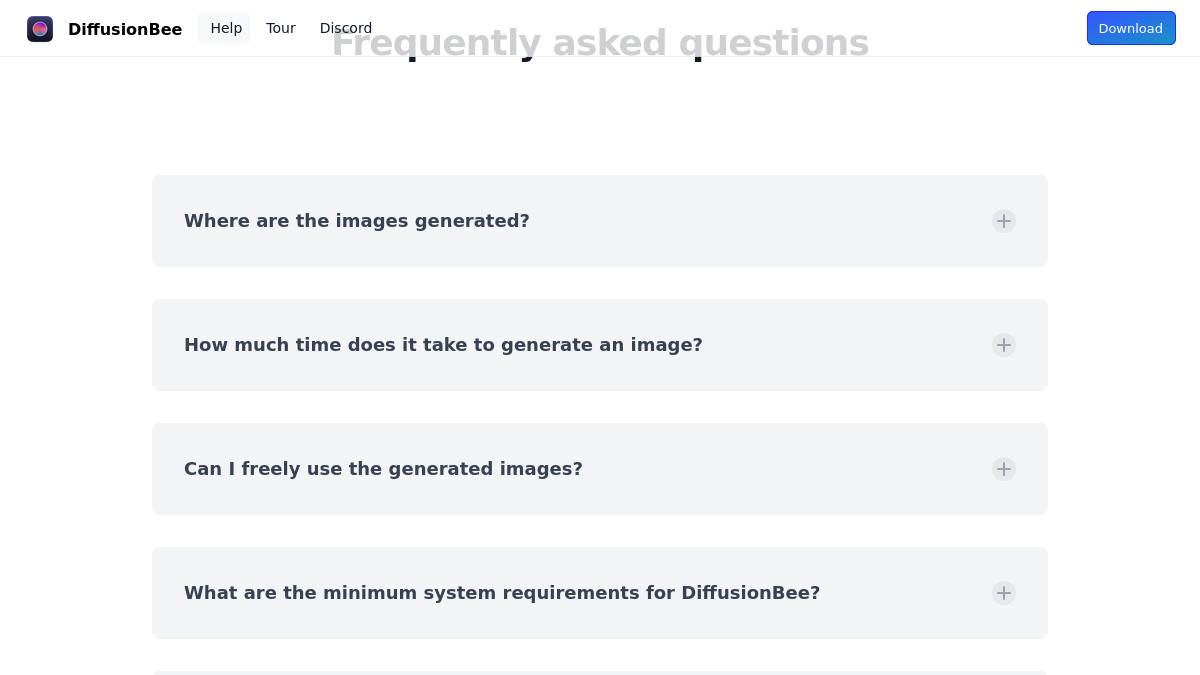Open plus icon beside 'Can I freely use' question
This screenshot has height=675, width=1200.
click(1004, 469)
